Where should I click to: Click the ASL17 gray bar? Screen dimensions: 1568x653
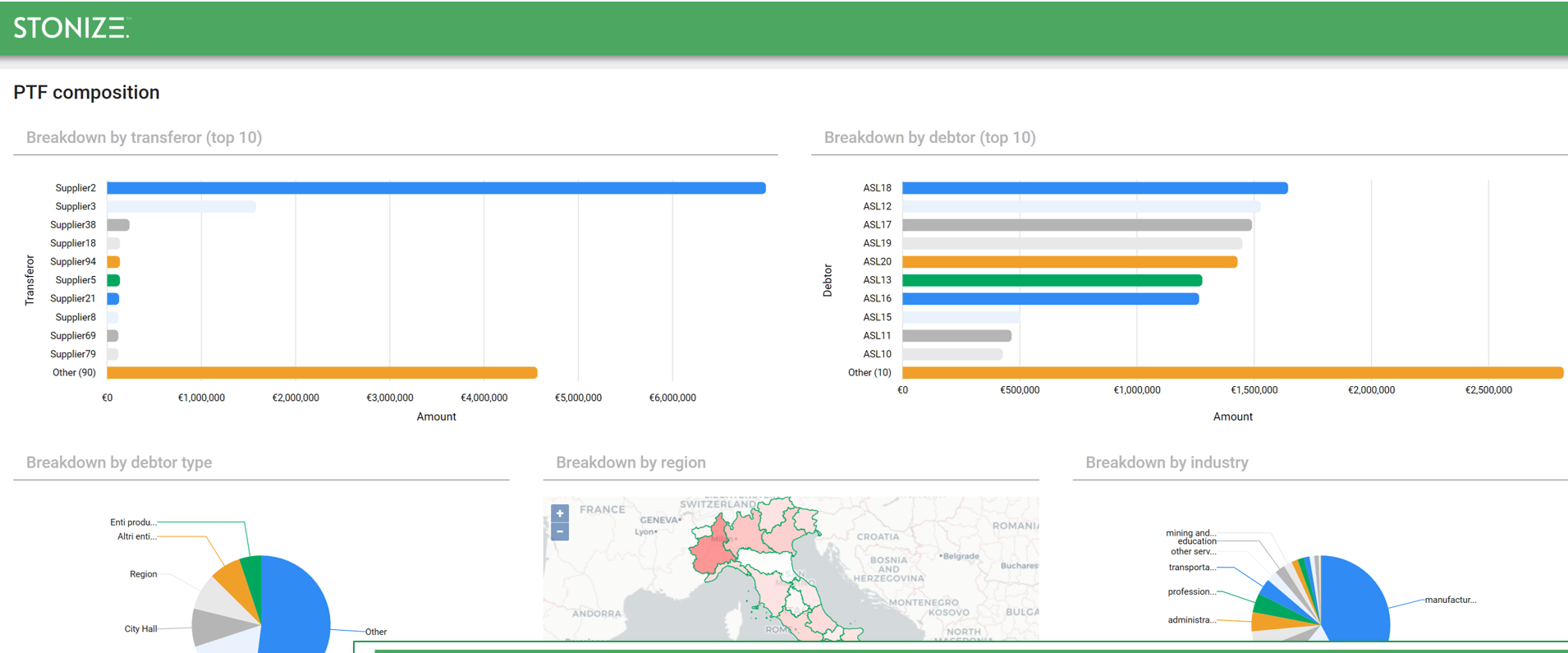[1077, 225]
